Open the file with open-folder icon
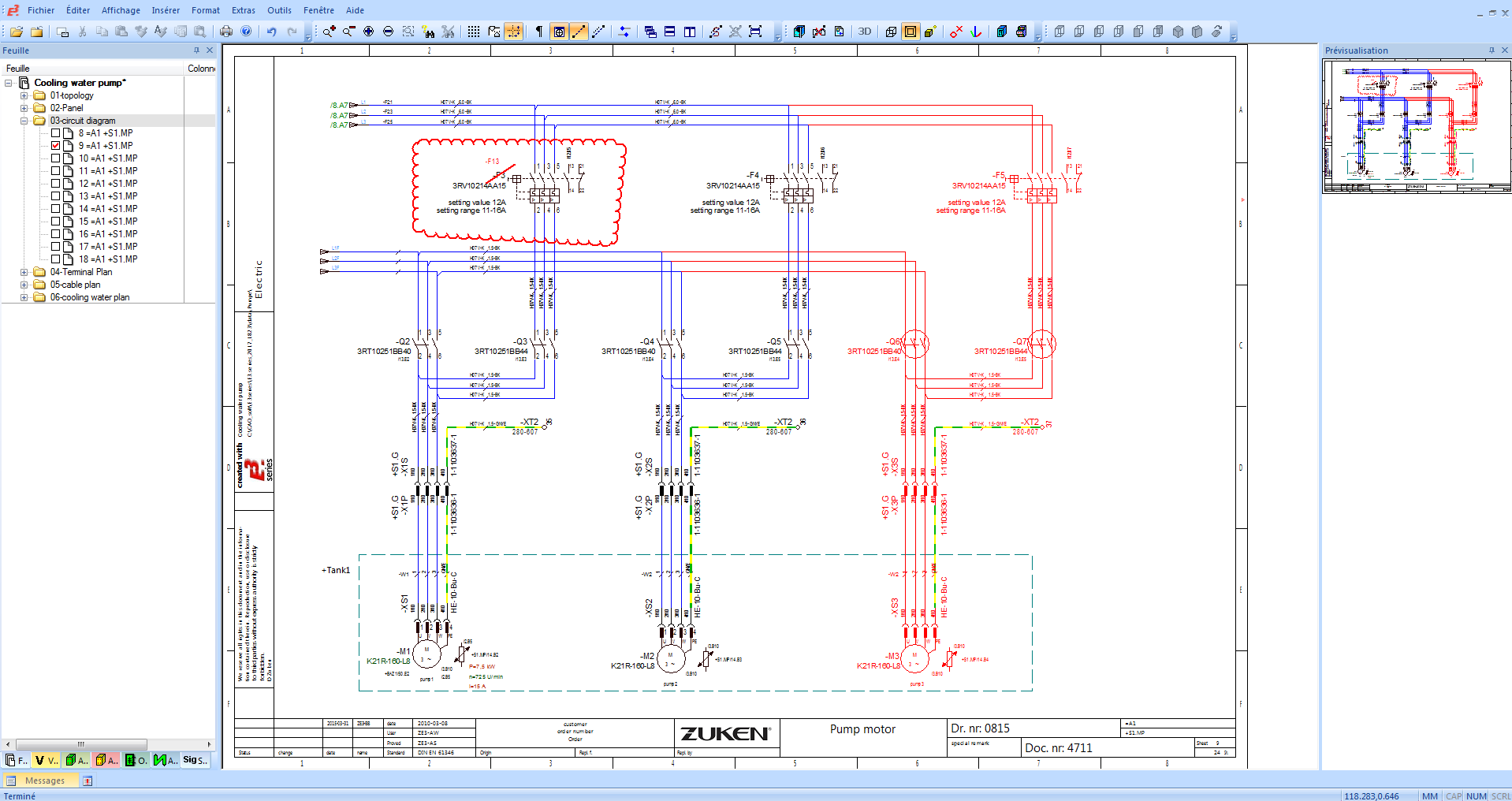1512x801 pixels. [17, 32]
